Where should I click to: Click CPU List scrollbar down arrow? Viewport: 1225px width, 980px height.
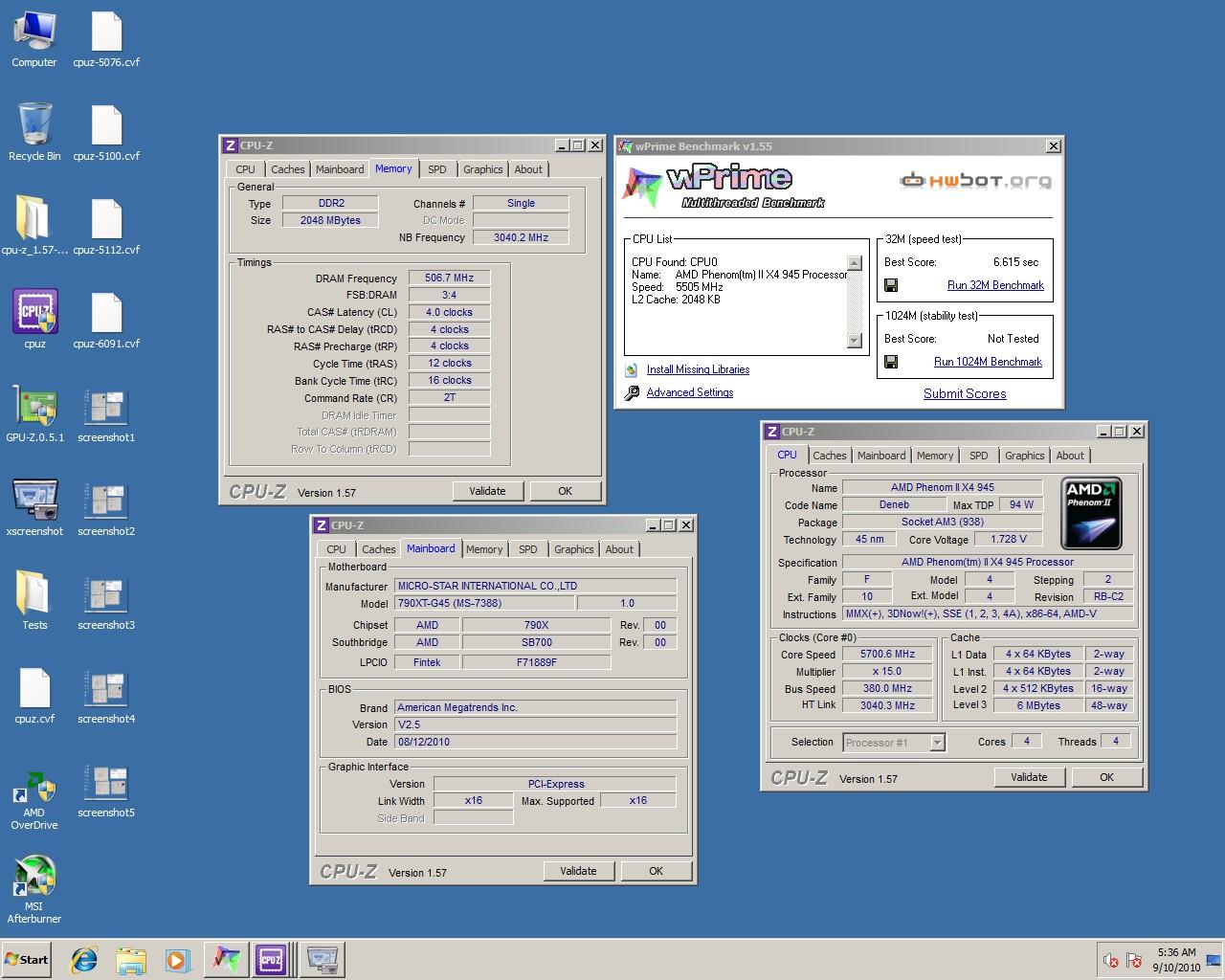click(855, 341)
